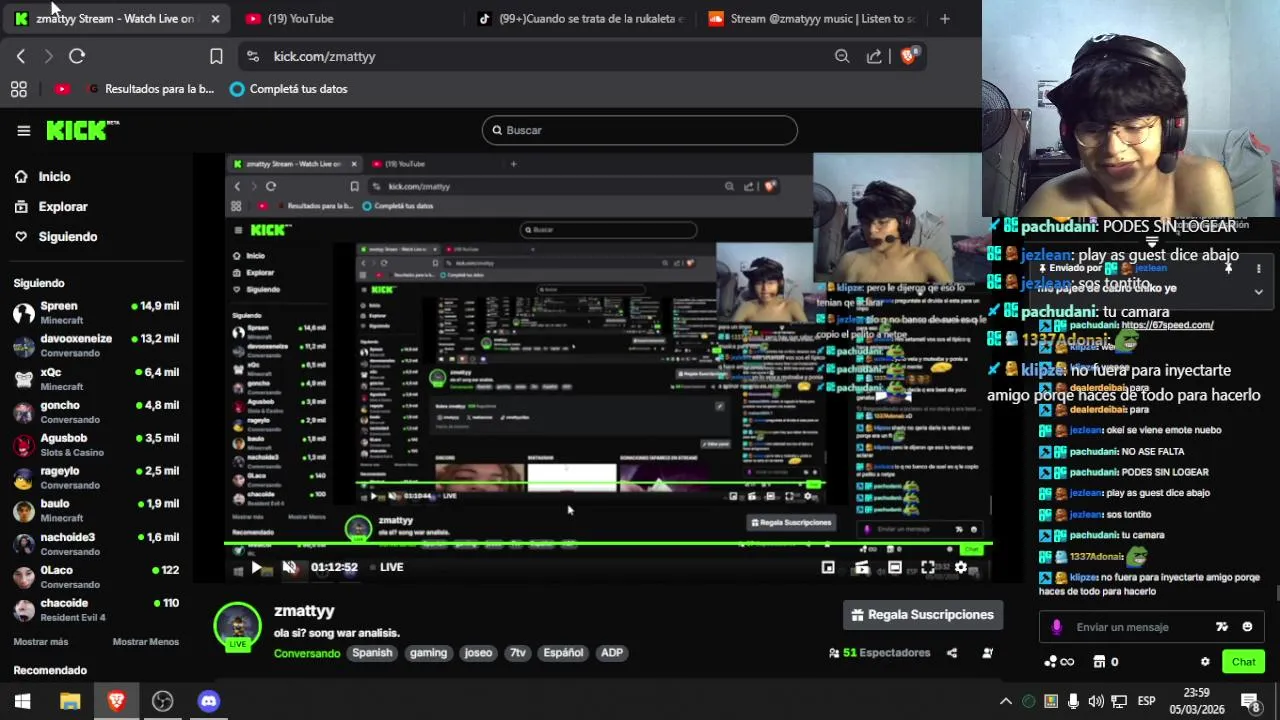1280x720 pixels.
Task: Unmute the stream player volume
Action: click(290, 567)
